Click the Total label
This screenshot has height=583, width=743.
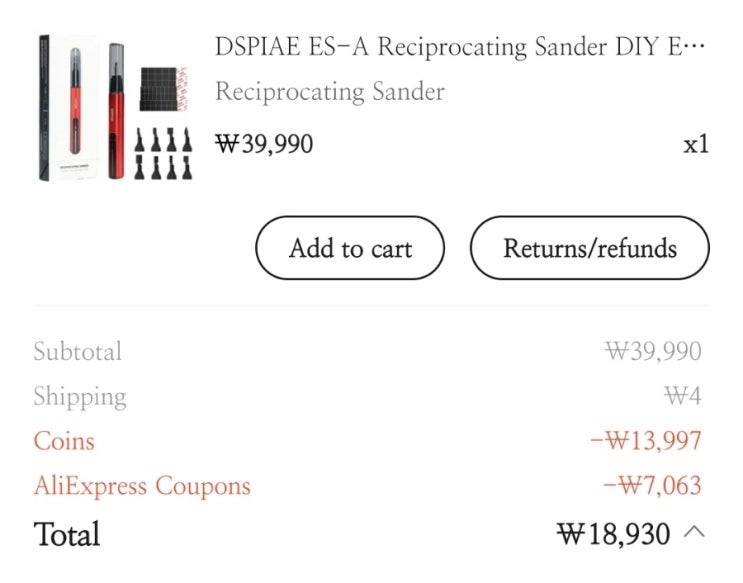coord(67,534)
